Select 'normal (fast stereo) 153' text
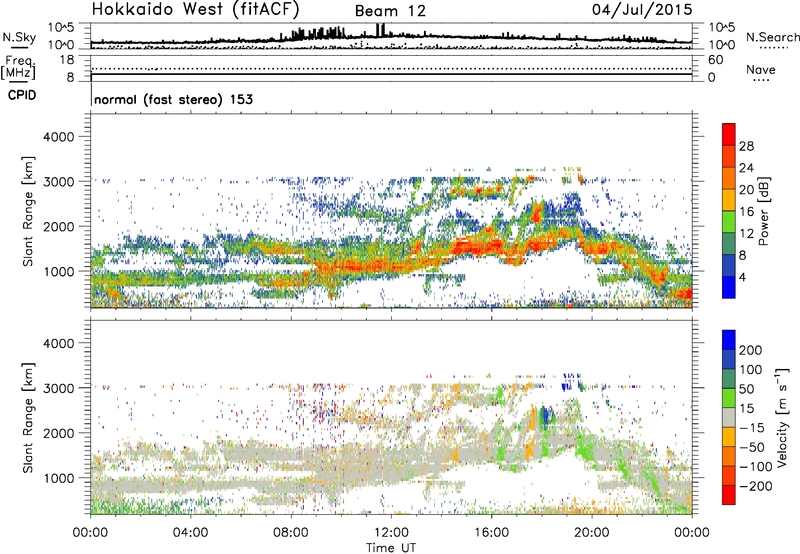Viewport: 800px width, 554px height. click(173, 99)
